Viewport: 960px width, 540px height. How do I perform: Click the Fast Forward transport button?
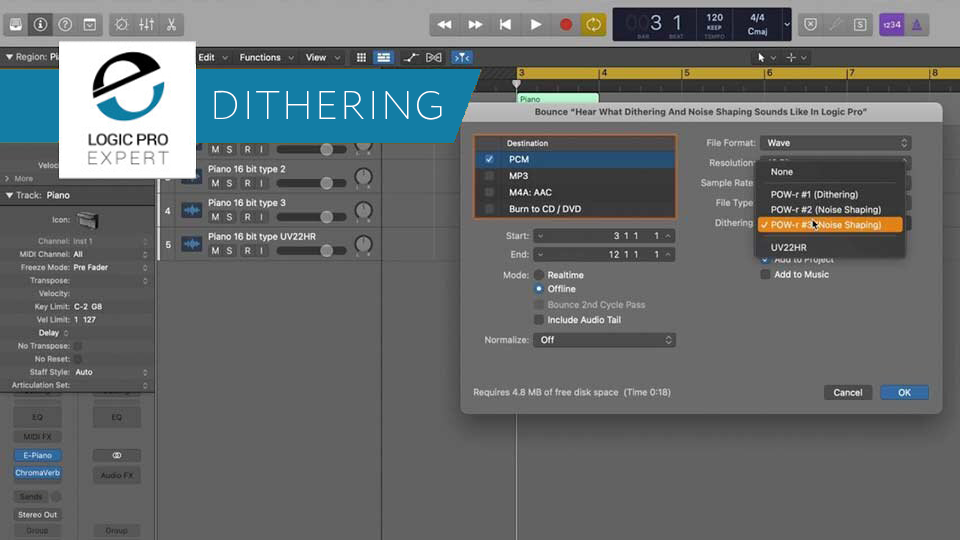(x=475, y=24)
